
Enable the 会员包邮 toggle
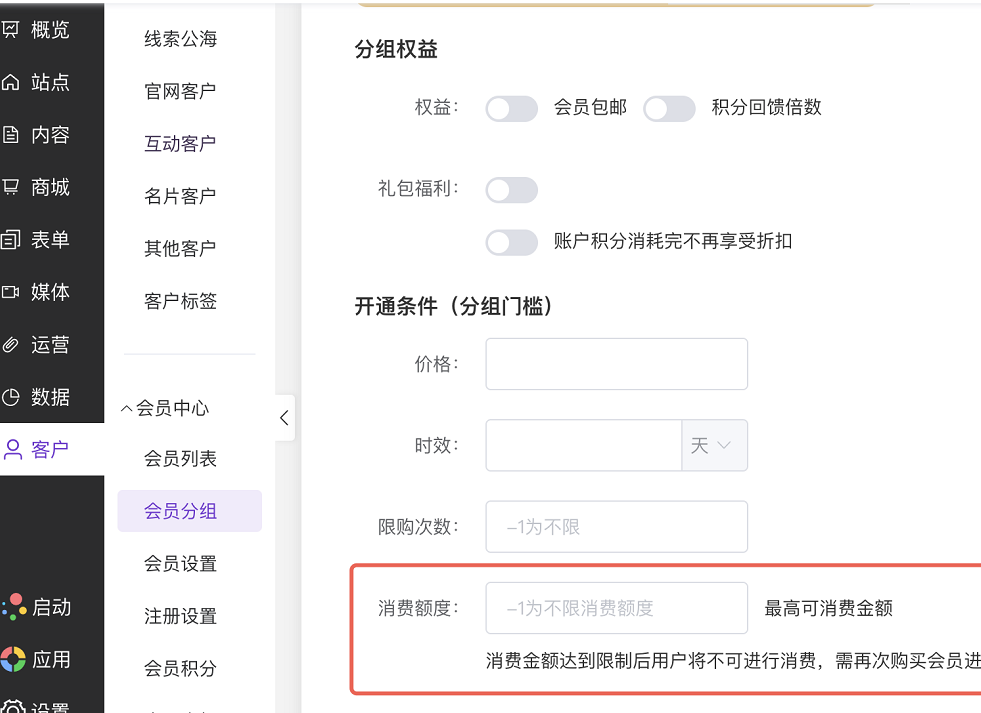(512, 109)
